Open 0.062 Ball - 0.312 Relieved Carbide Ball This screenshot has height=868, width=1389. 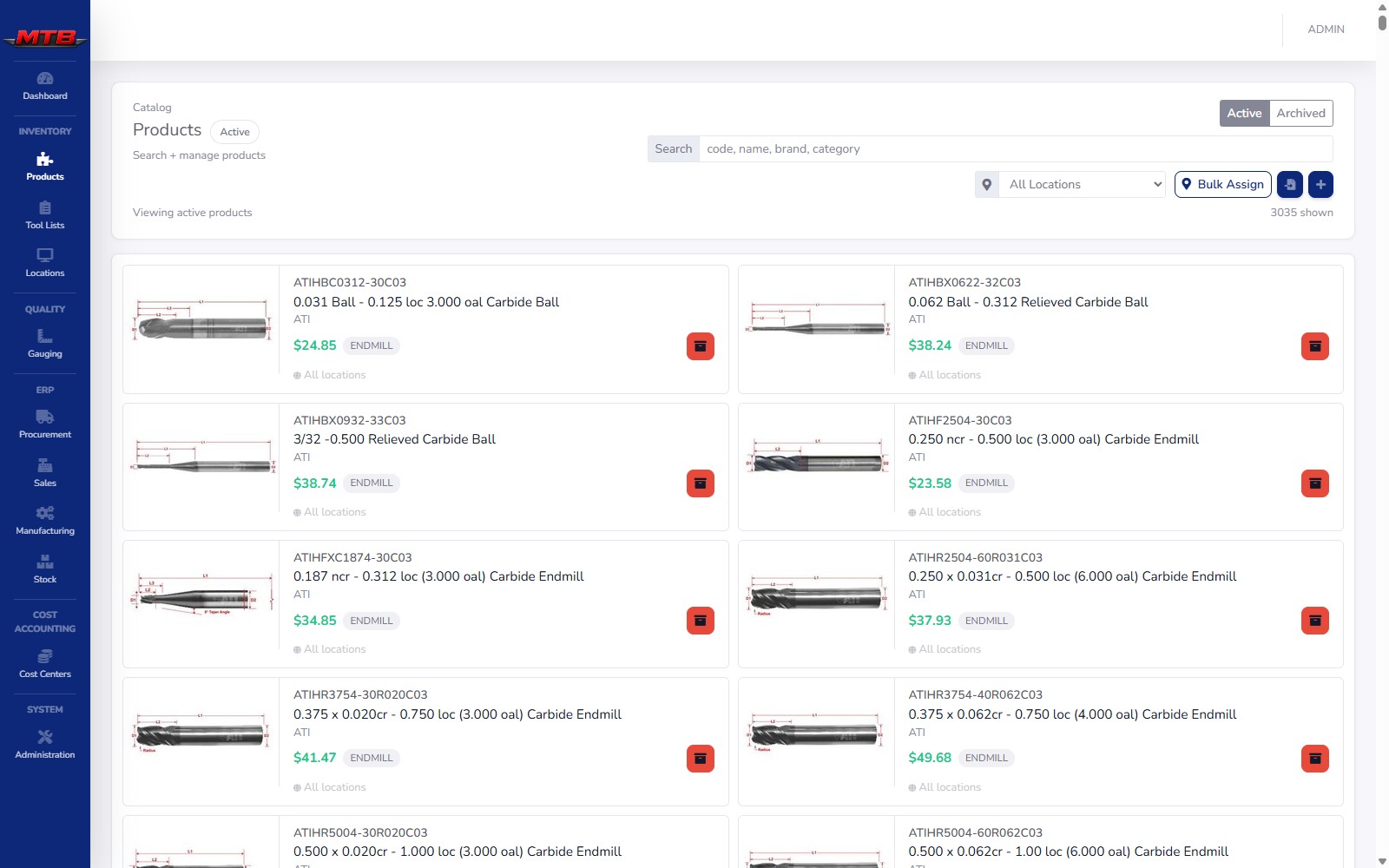1028,302
